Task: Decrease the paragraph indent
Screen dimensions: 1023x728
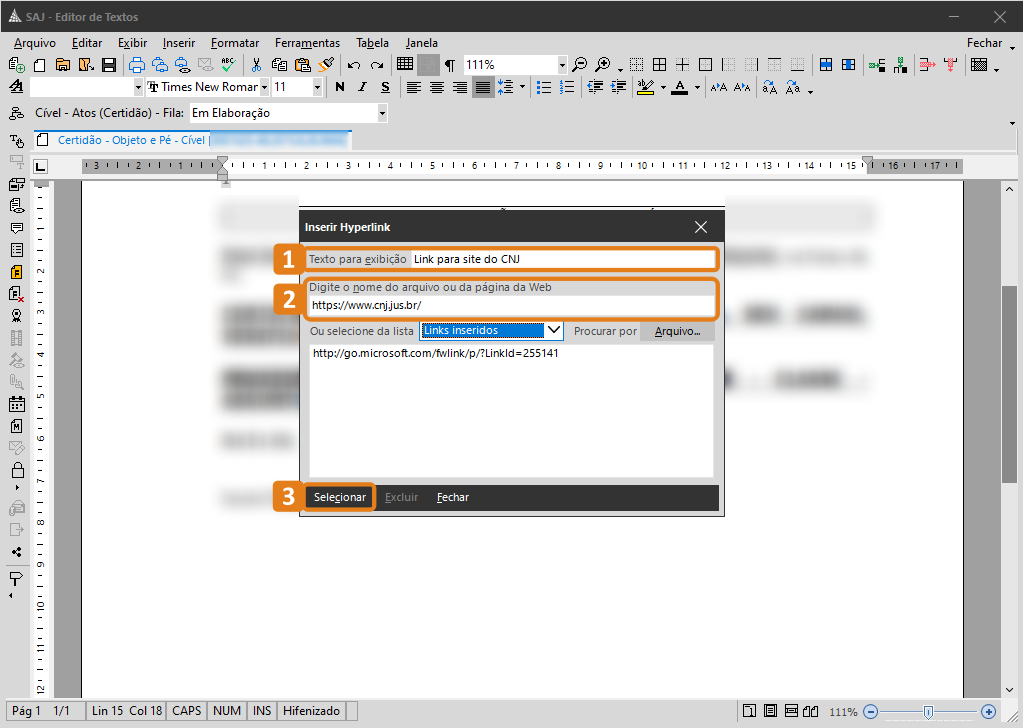Action: click(x=594, y=87)
